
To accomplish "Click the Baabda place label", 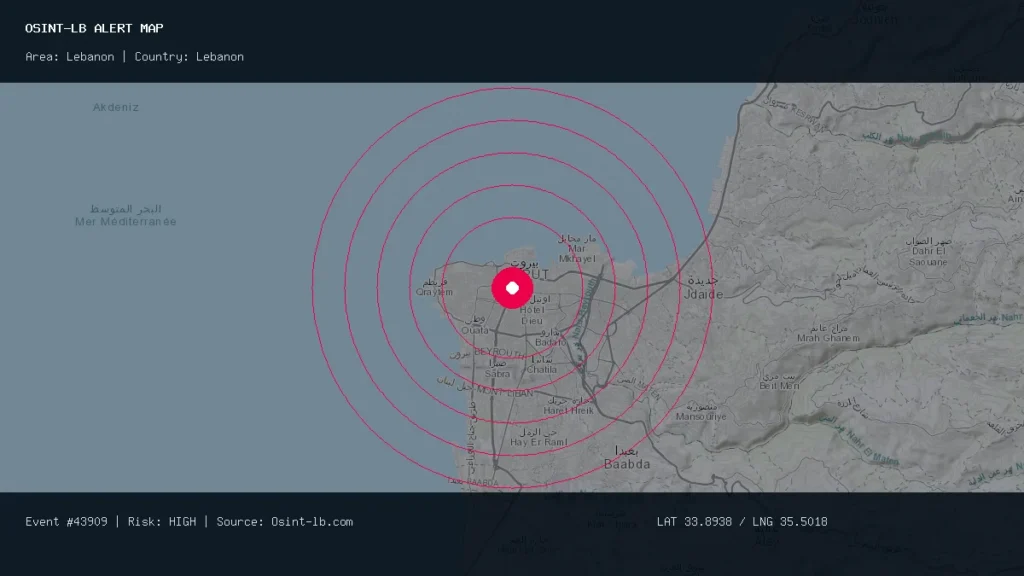I will coord(627,464).
